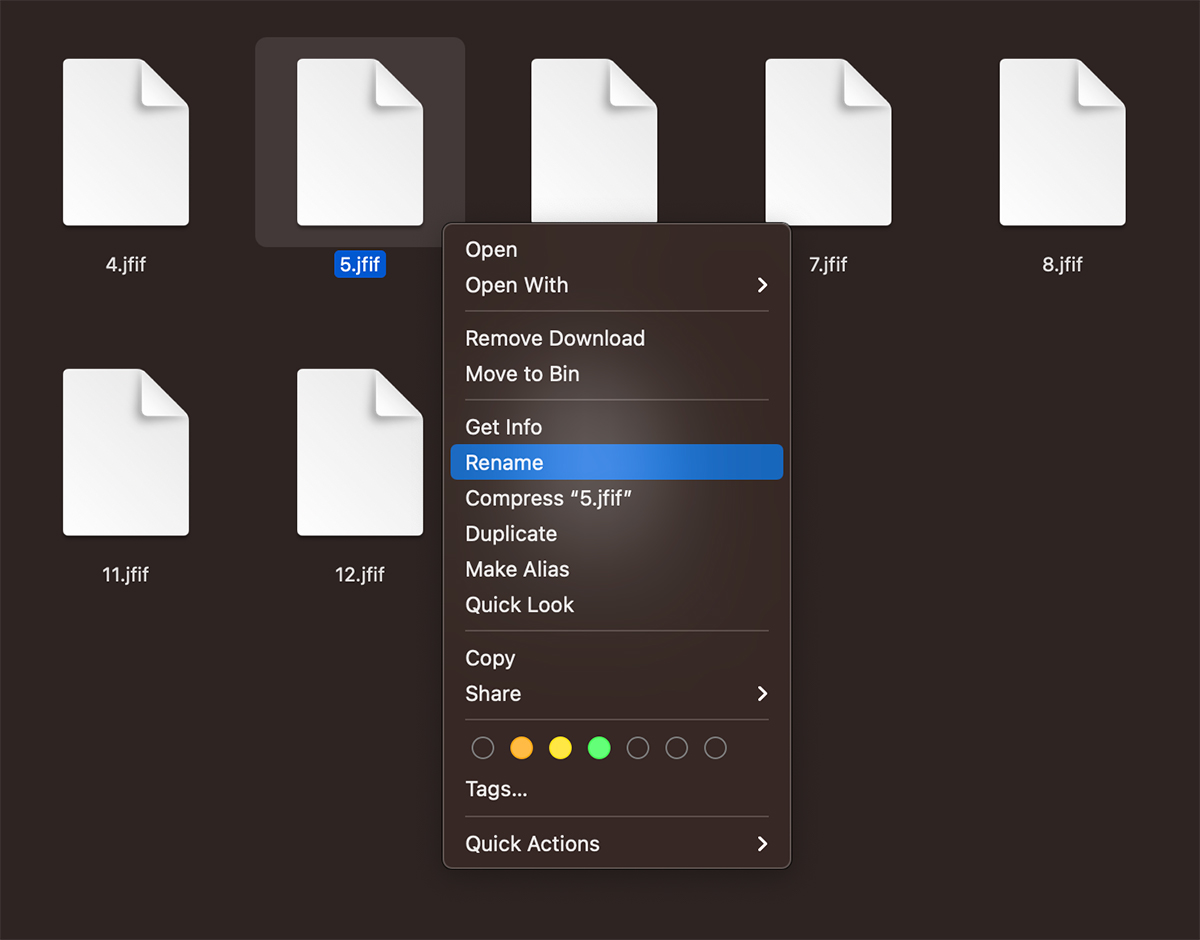Image resolution: width=1200 pixels, height=940 pixels.
Task: Apply the last empty tag circle
Action: pos(715,748)
